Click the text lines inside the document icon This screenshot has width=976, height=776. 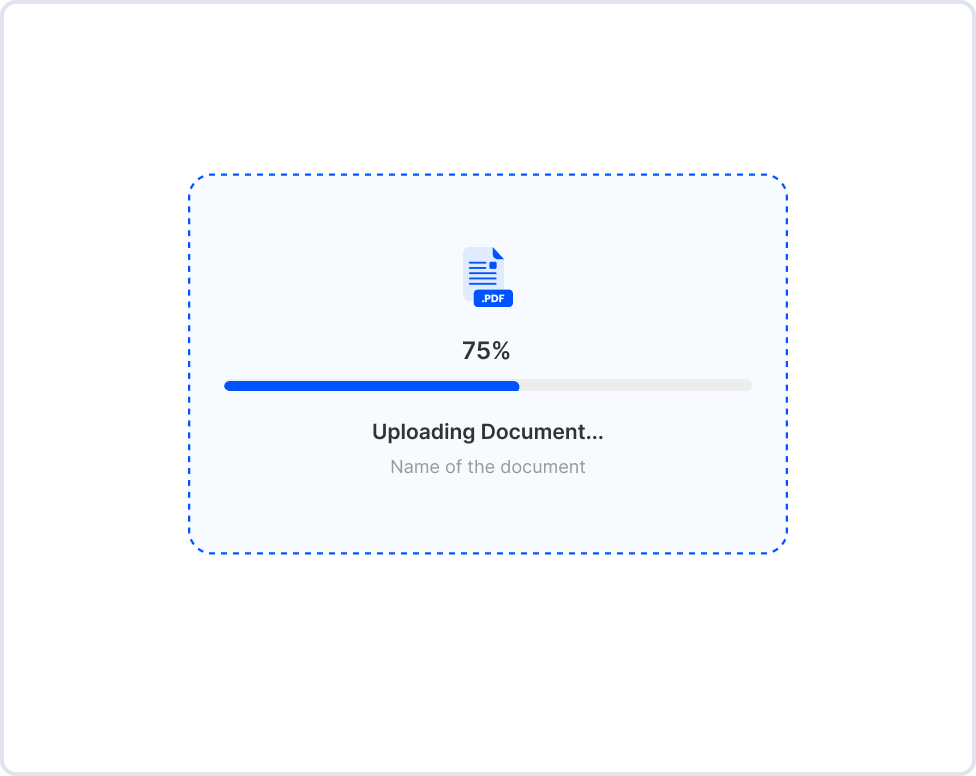481,274
